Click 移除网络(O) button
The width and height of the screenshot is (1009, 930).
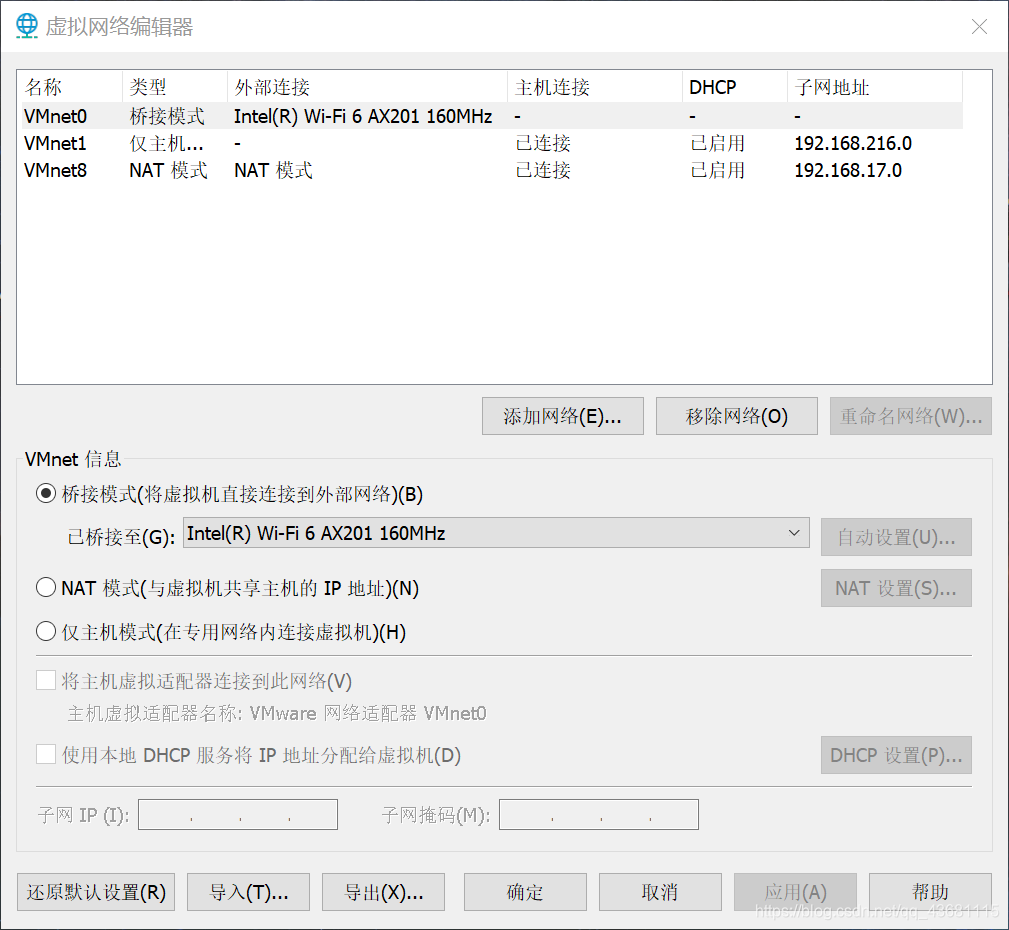coord(737,416)
